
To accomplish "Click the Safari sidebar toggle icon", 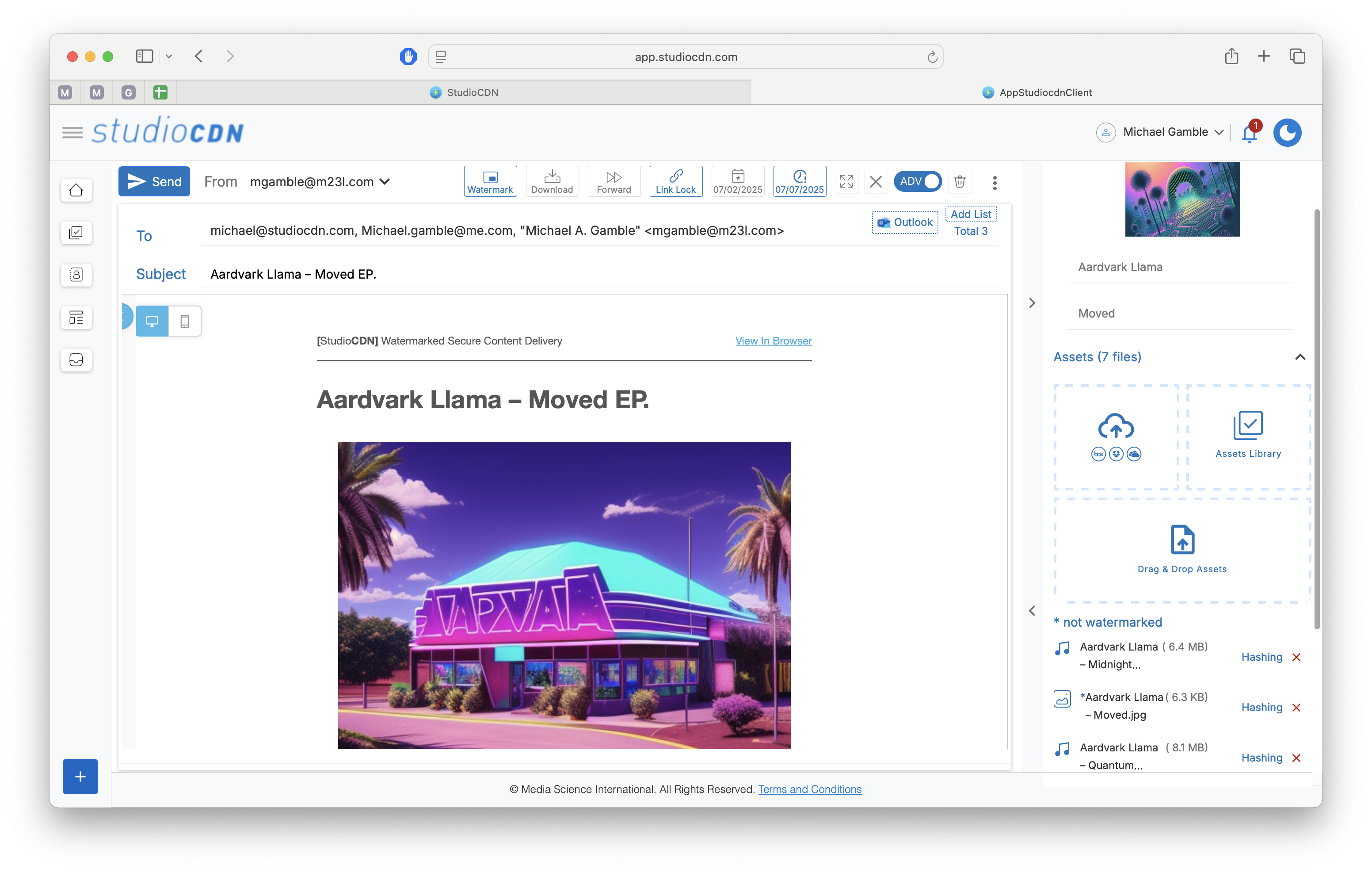I will (x=144, y=56).
